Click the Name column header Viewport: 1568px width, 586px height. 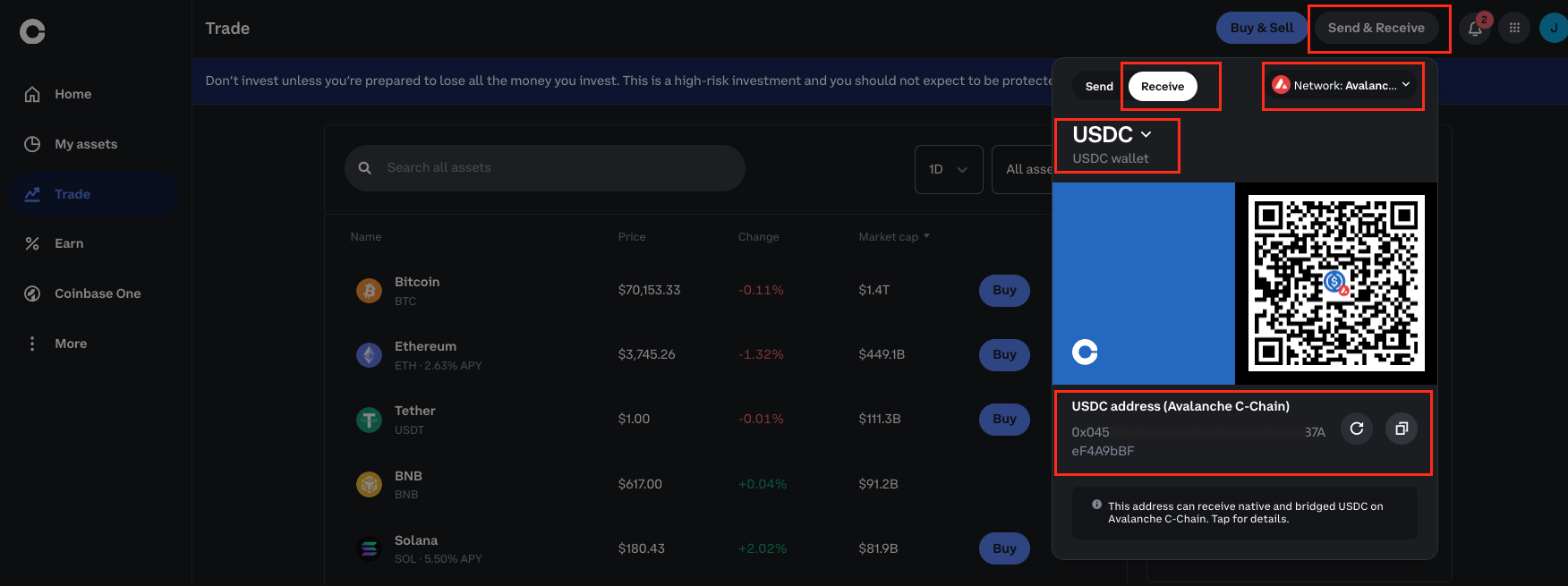click(x=366, y=237)
